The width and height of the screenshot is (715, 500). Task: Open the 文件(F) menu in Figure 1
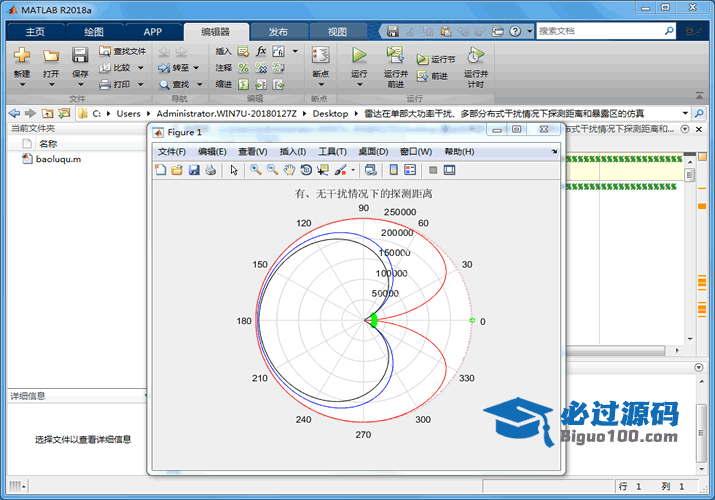[171, 152]
